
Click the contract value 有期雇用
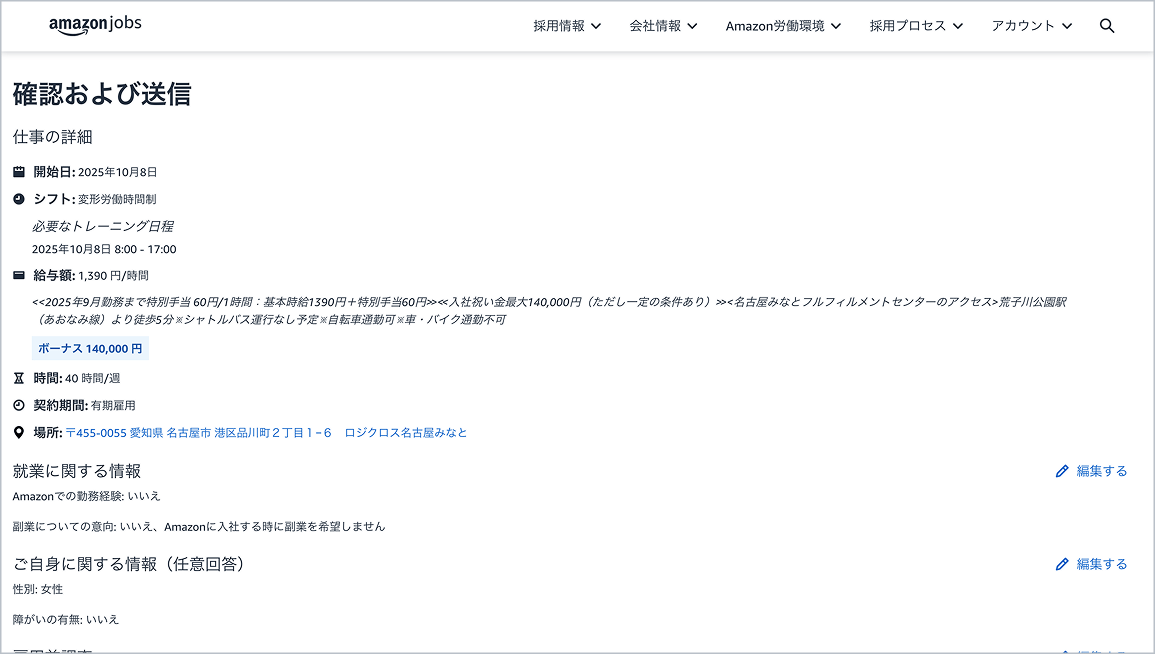tap(113, 405)
